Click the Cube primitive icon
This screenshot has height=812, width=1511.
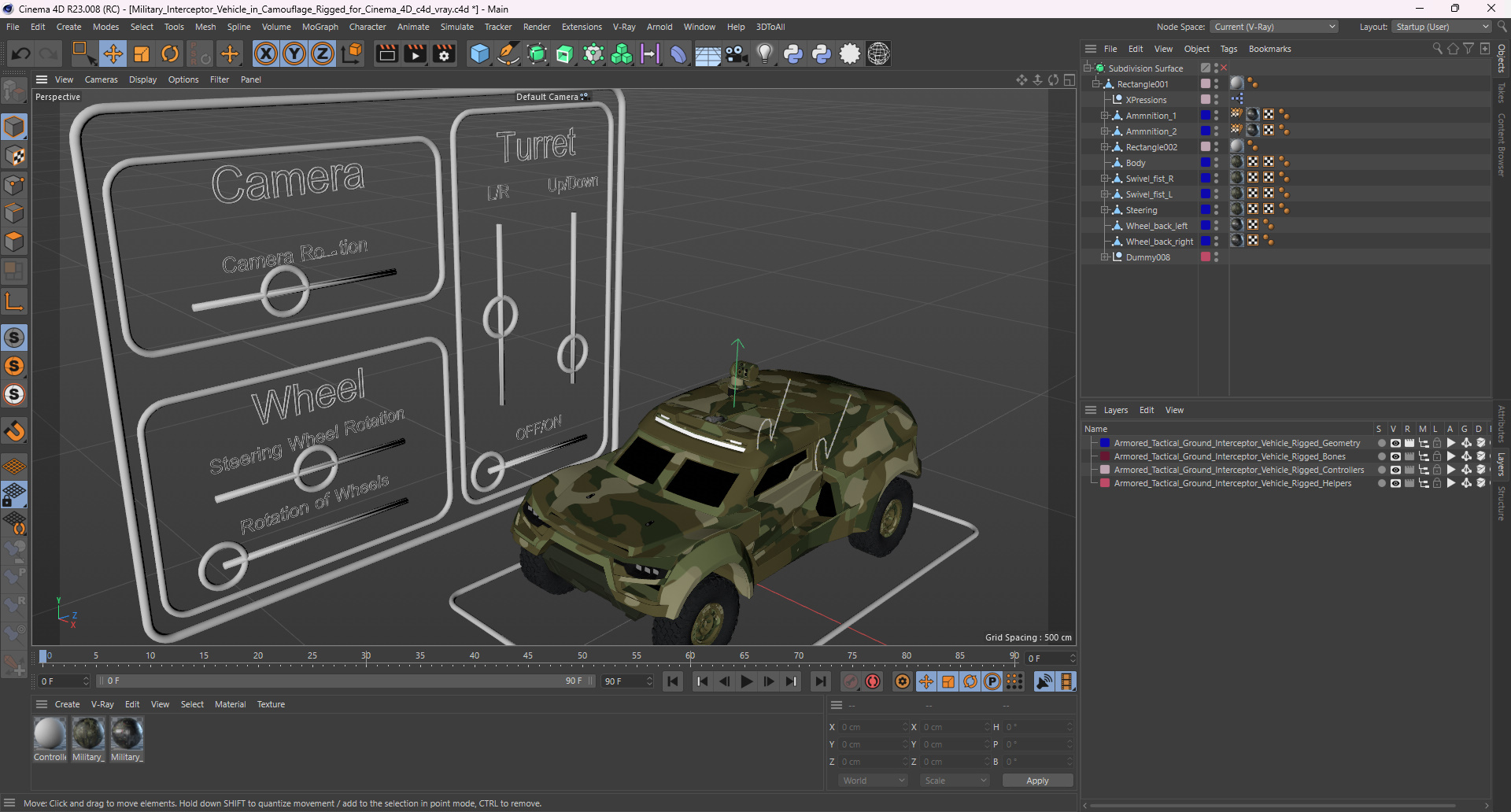(479, 54)
